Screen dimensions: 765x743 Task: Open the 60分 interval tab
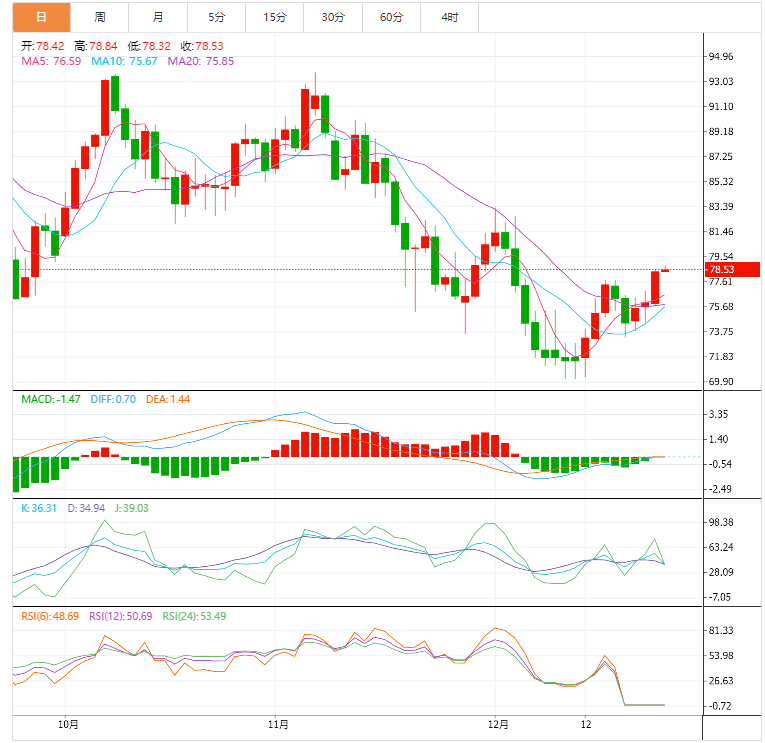[x=392, y=18]
